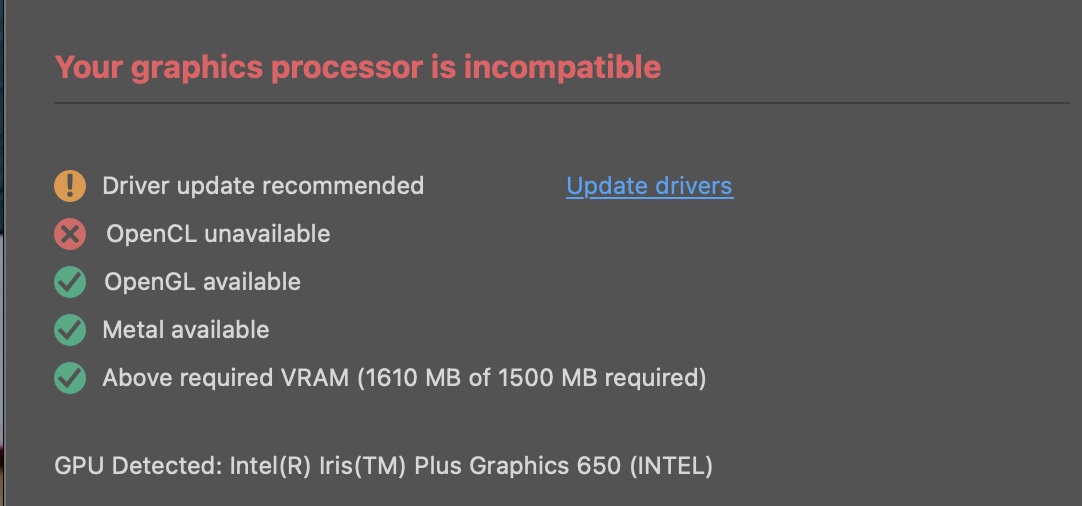Screen dimensions: 1082x506
Task: Click the word "incompatible" in the heading
Action: 562,67
